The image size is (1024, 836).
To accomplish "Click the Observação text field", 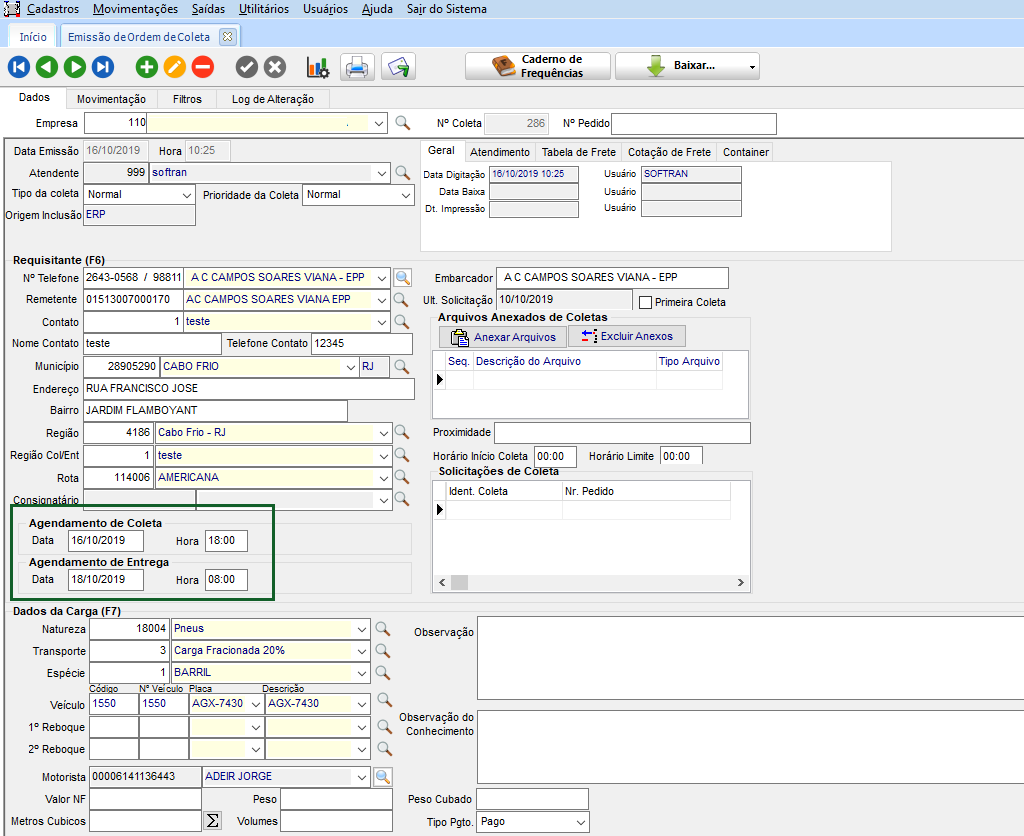I will click(749, 658).
